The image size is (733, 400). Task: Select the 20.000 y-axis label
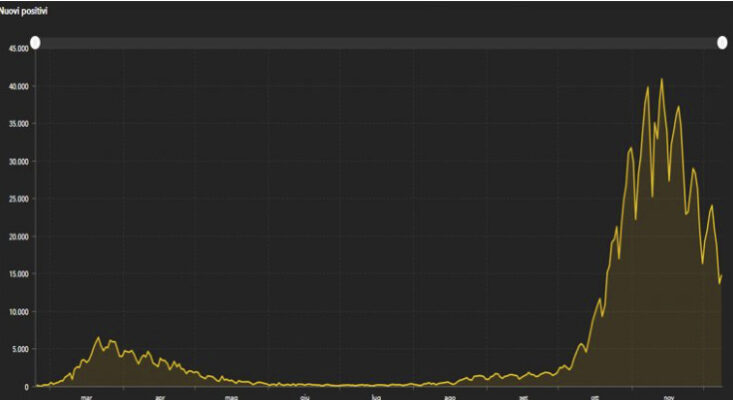[x=17, y=237]
